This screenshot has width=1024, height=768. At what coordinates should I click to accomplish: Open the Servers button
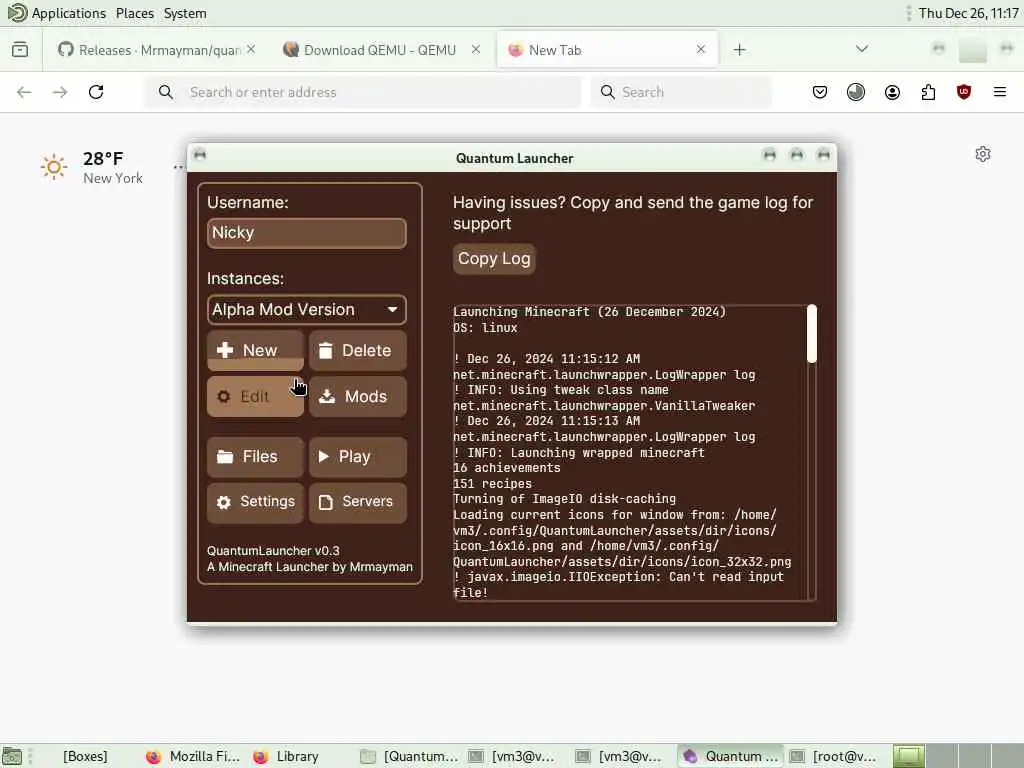[358, 502]
